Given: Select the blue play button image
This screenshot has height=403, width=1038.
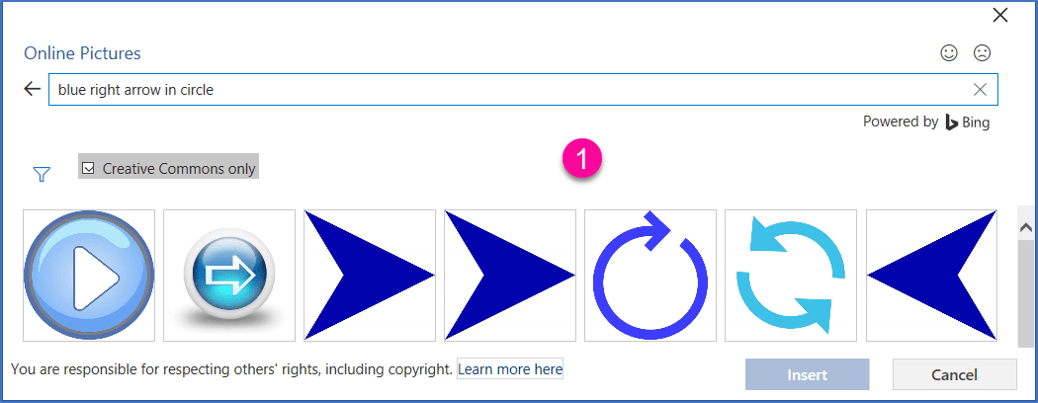Looking at the screenshot, I should pos(89,275).
